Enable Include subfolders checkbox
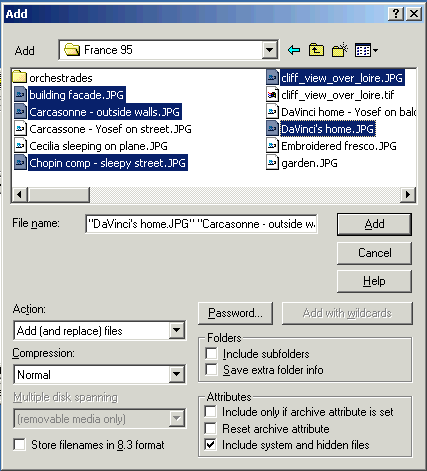 pos(211,354)
